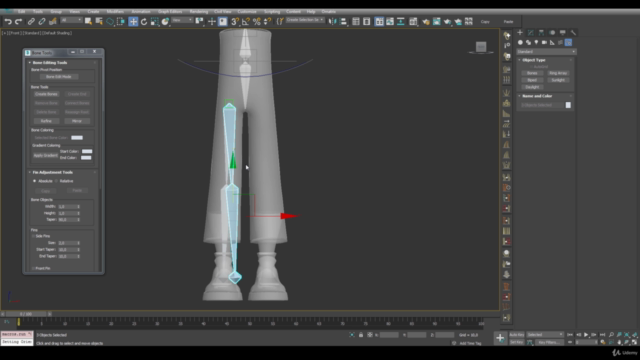Switch to the Modify command panel tab
This screenshot has width=640, height=360.
click(530, 33)
